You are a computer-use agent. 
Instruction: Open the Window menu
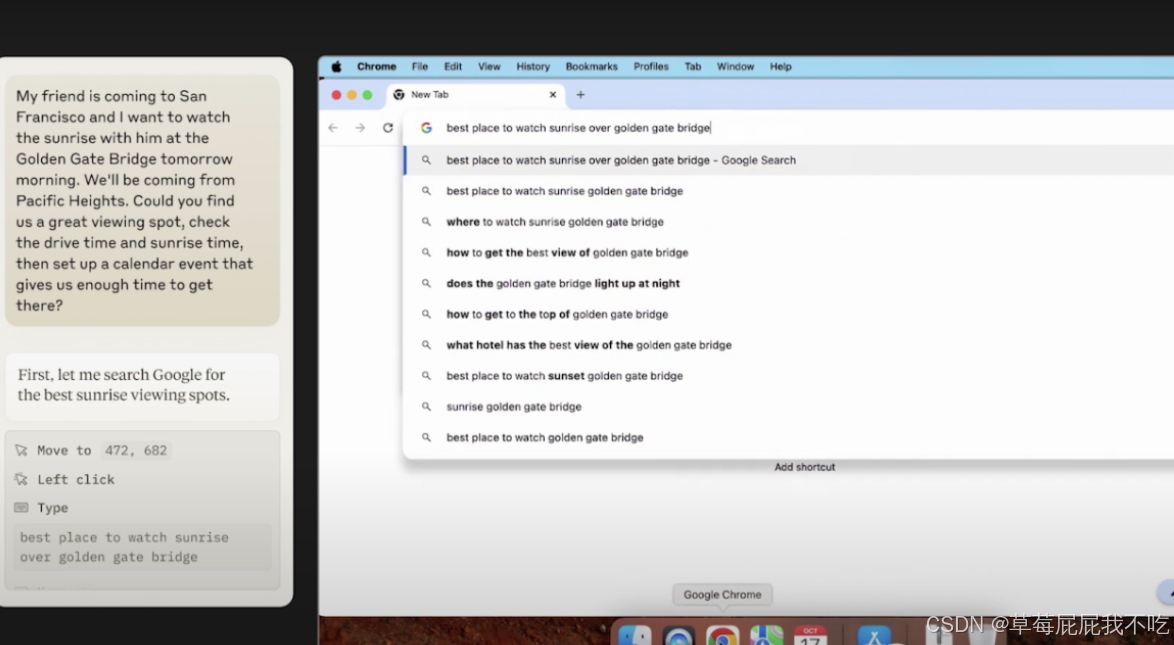pos(735,67)
